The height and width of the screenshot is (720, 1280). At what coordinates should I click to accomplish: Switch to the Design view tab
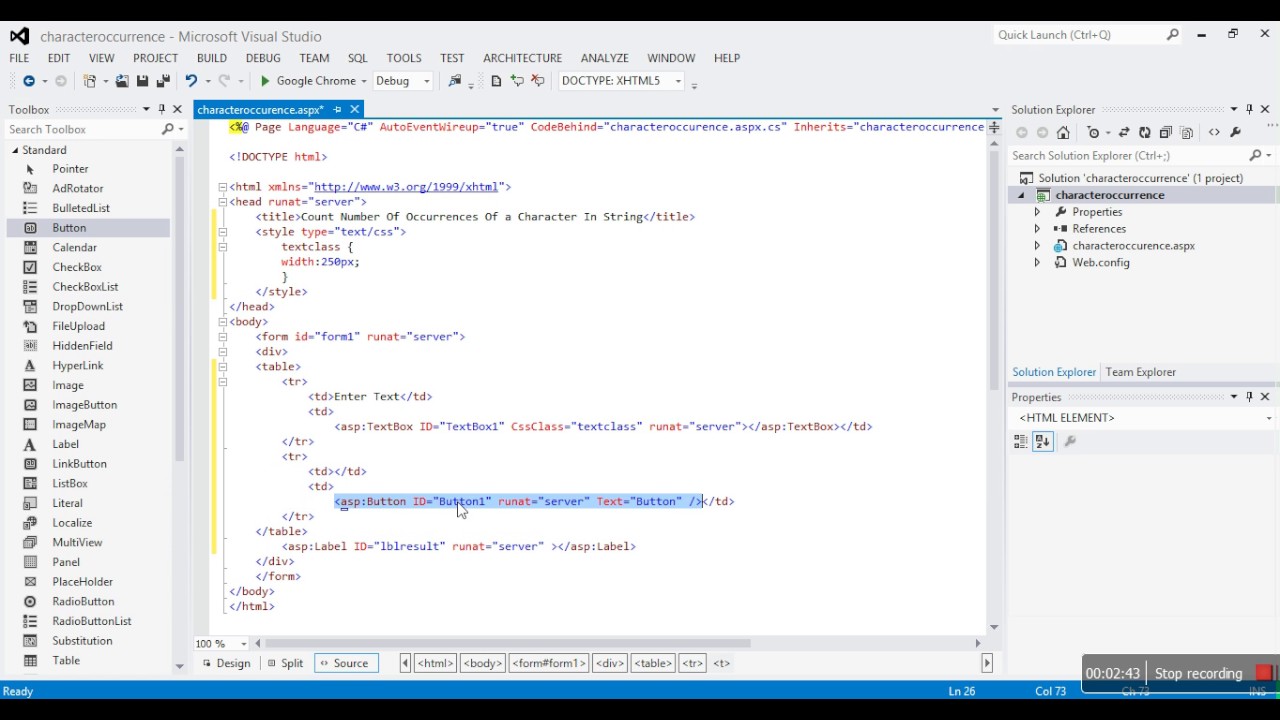(x=226, y=664)
